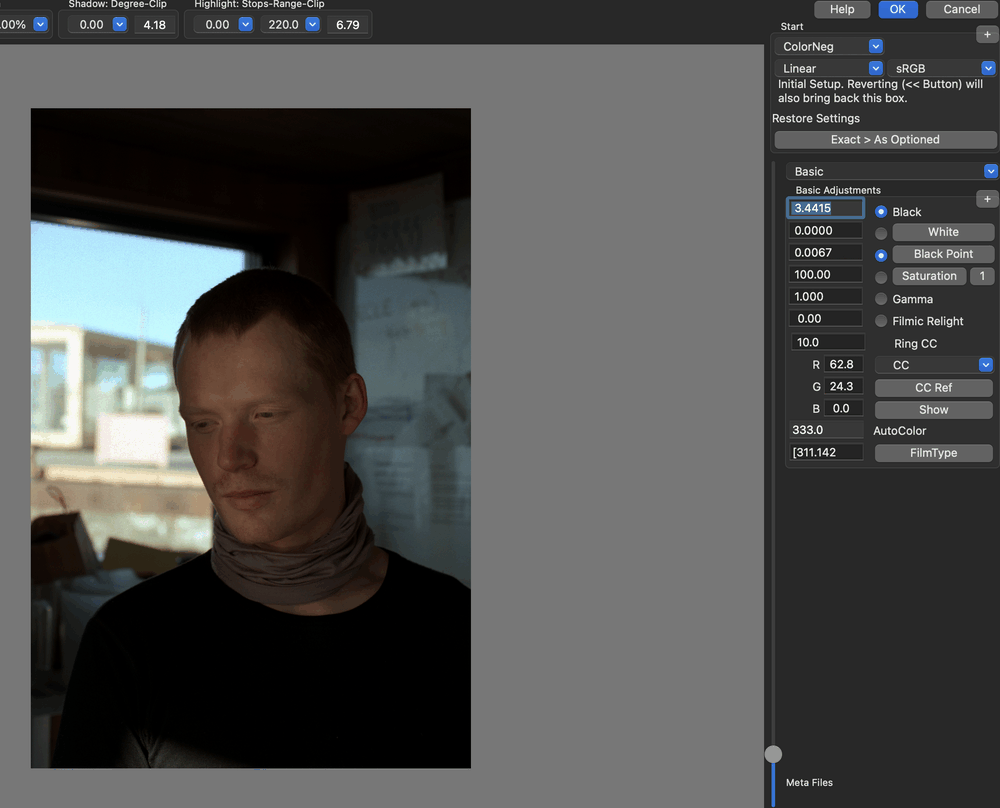Screen dimensions: 1000x808
Task: Select the Saturation radio button
Action: (x=881, y=277)
